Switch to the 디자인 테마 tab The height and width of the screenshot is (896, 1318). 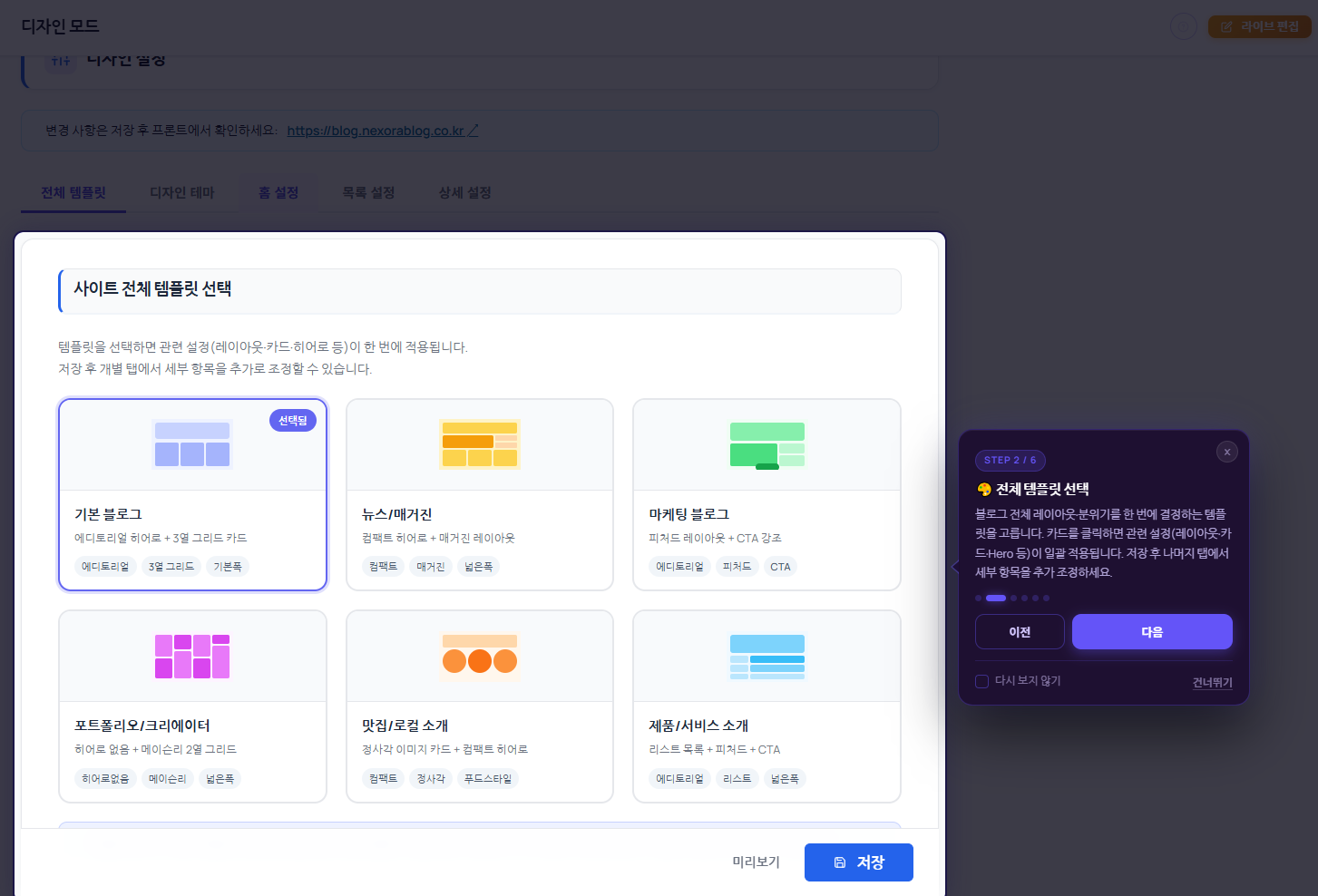coord(182,193)
